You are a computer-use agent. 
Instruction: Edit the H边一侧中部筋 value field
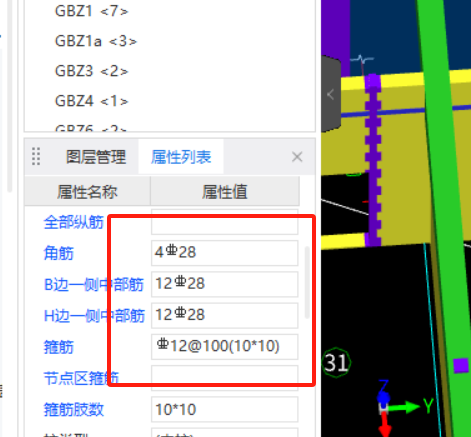coord(224,316)
